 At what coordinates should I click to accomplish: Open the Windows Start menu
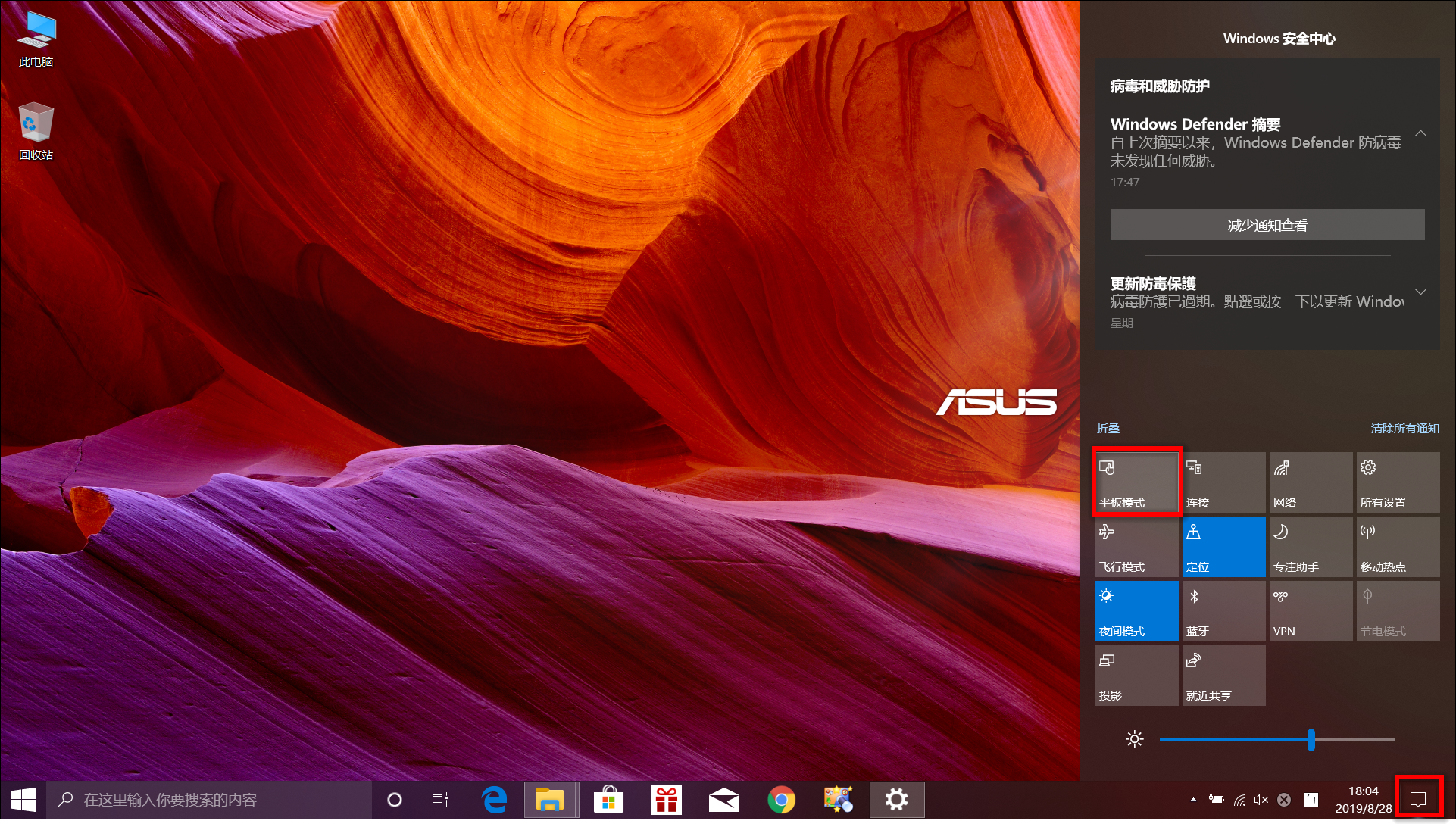tap(23, 800)
